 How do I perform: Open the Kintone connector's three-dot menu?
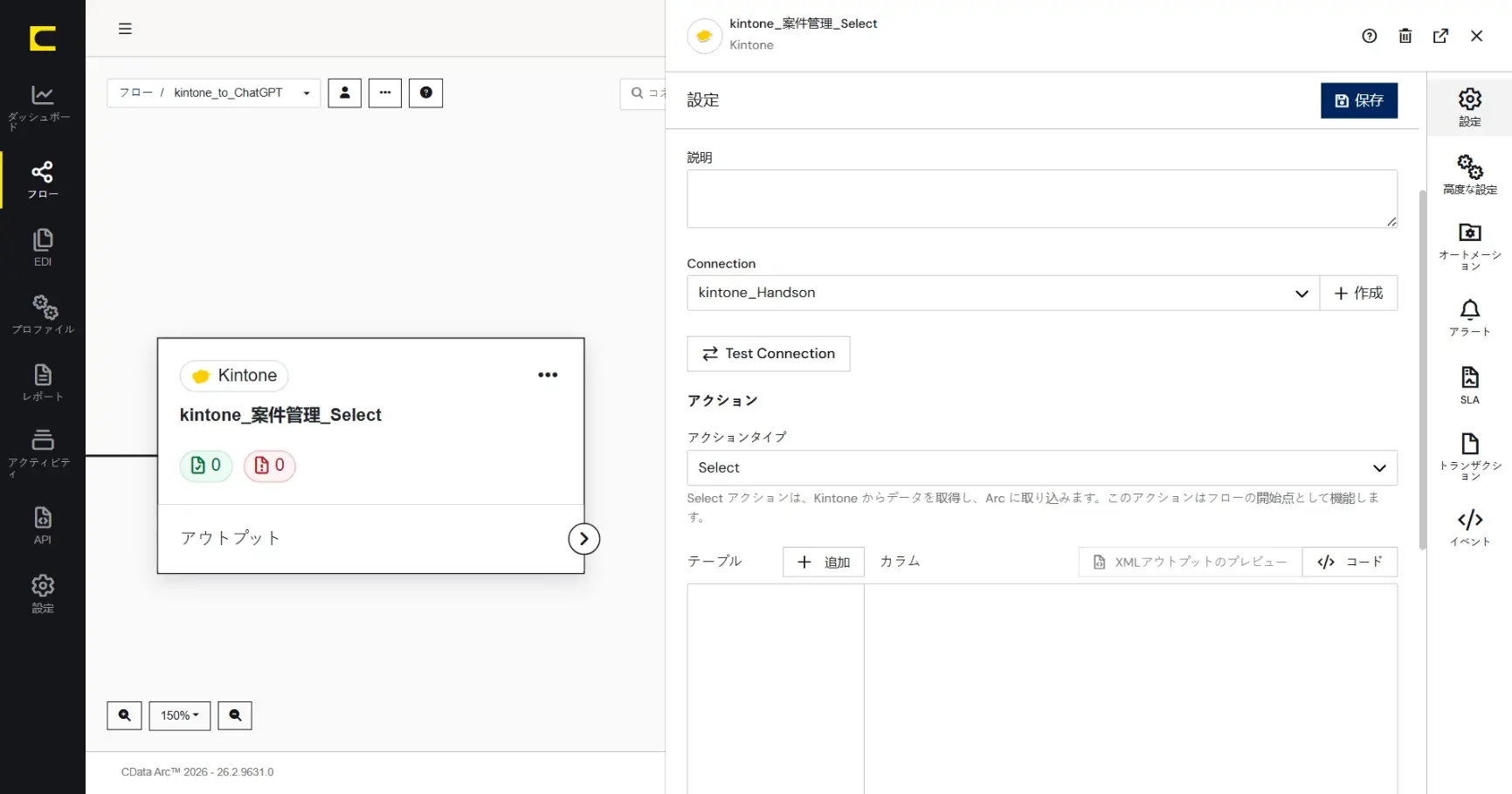pyautogui.click(x=548, y=375)
